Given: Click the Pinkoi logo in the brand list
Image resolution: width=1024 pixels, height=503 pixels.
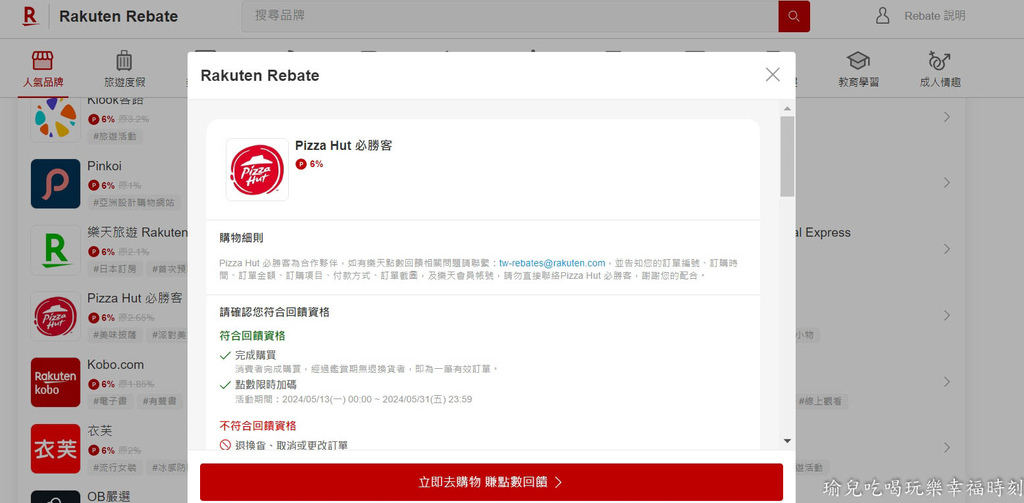Looking at the screenshot, I should 56,184.
